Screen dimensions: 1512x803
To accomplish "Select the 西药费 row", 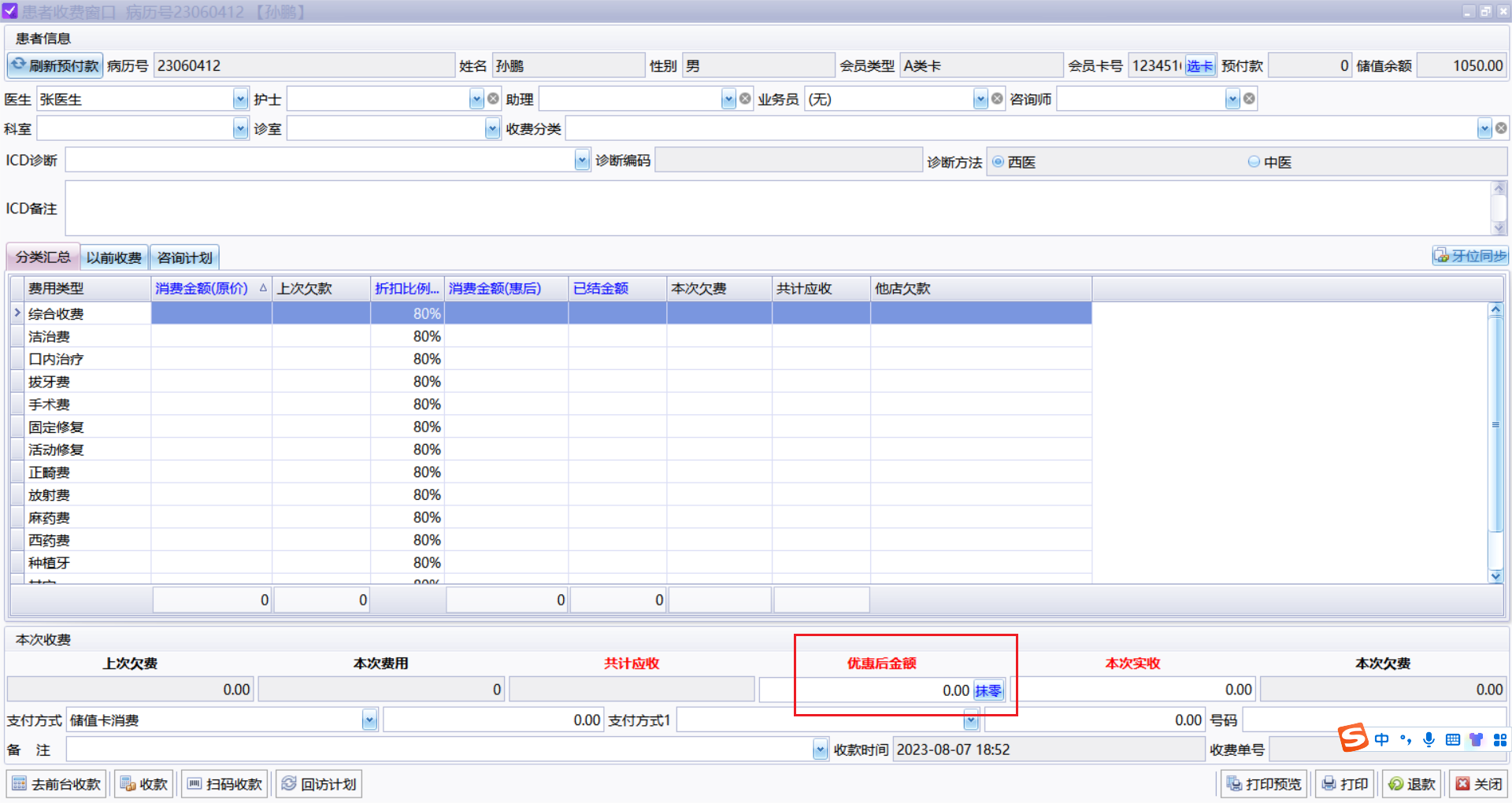I will (x=551, y=540).
